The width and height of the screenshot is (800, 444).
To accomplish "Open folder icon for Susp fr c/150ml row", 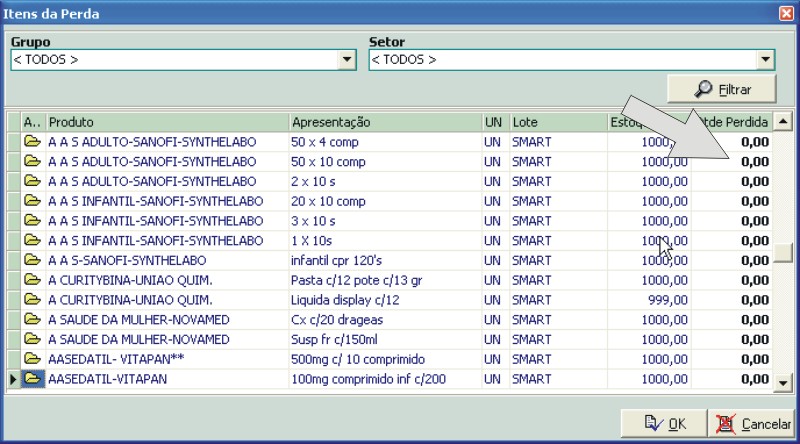I will 32,339.
